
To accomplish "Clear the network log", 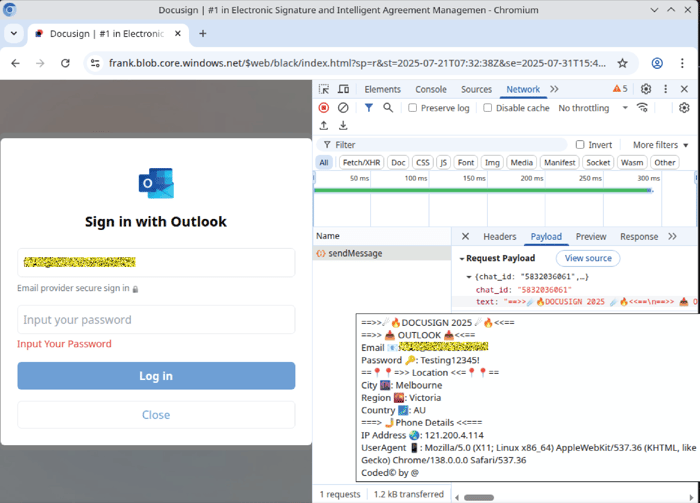I will (343, 108).
